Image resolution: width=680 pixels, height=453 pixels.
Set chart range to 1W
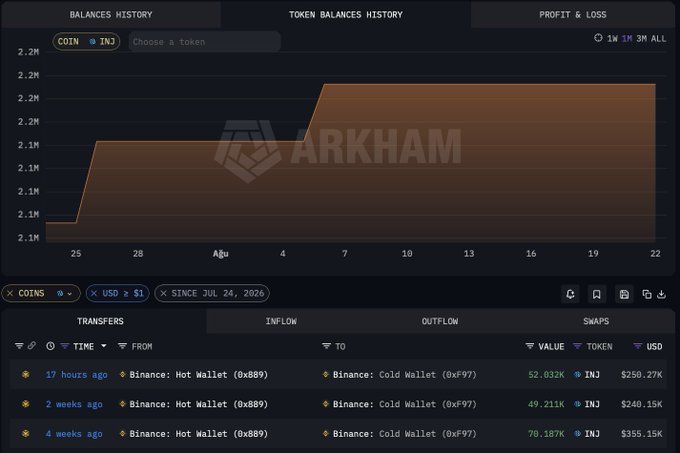(x=612, y=39)
